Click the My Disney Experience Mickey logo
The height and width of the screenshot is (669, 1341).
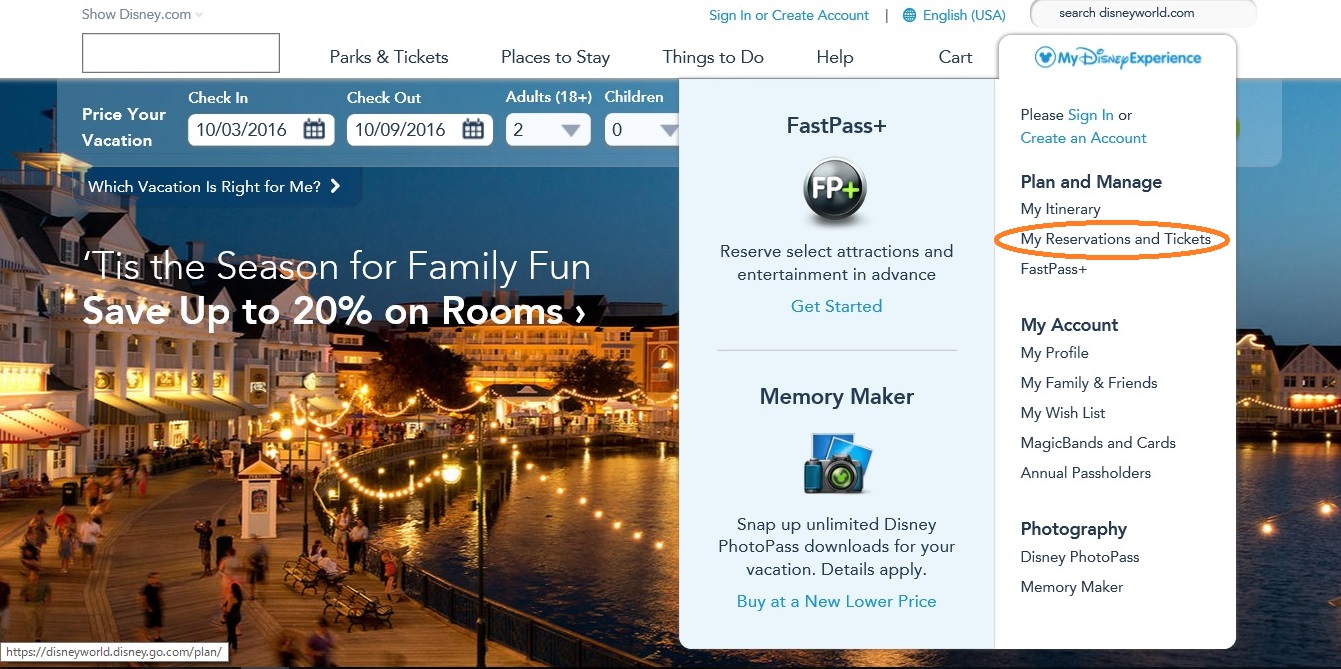pyautogui.click(x=1045, y=57)
